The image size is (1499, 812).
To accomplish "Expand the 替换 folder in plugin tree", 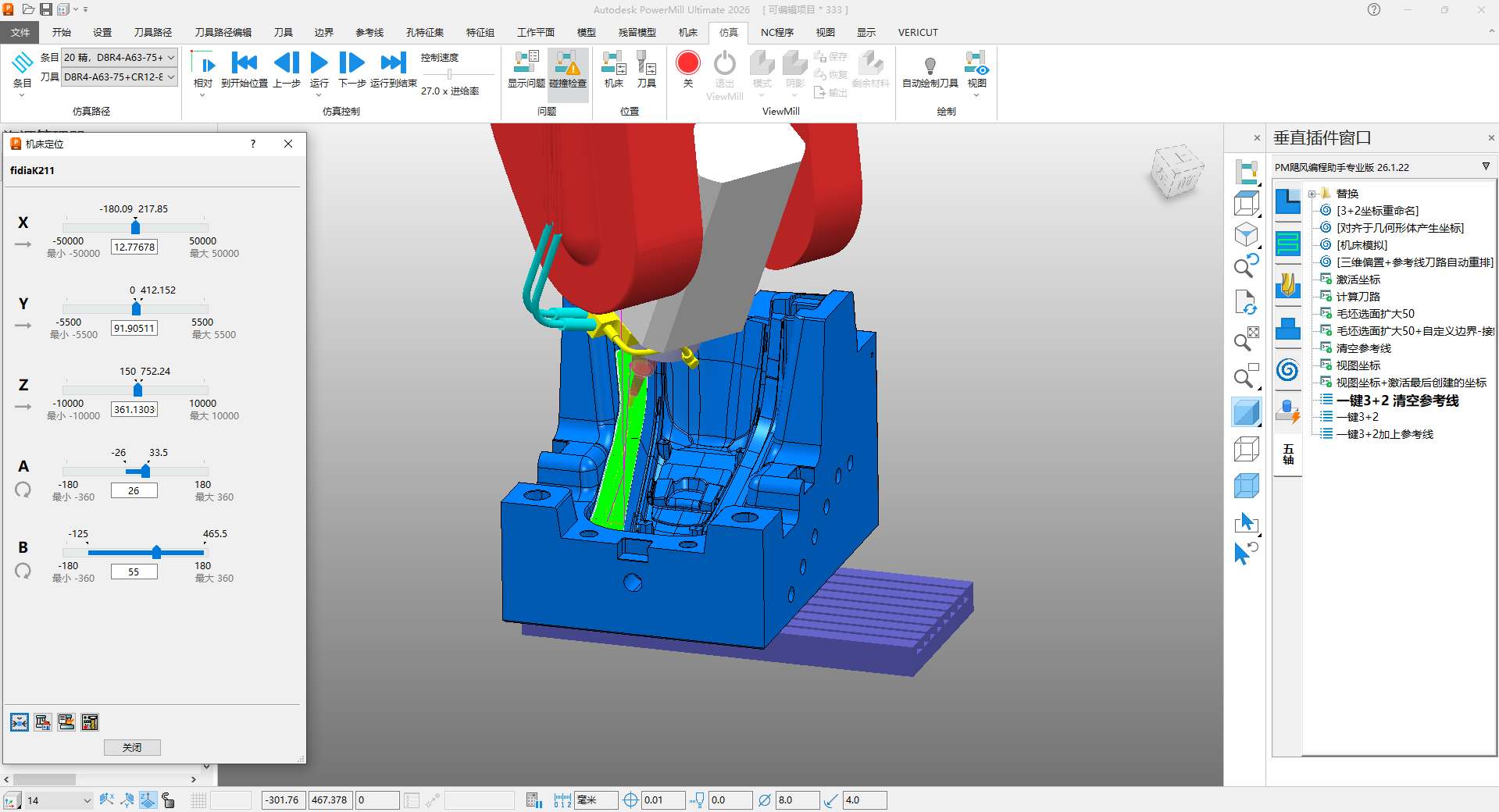I will coord(1312,194).
